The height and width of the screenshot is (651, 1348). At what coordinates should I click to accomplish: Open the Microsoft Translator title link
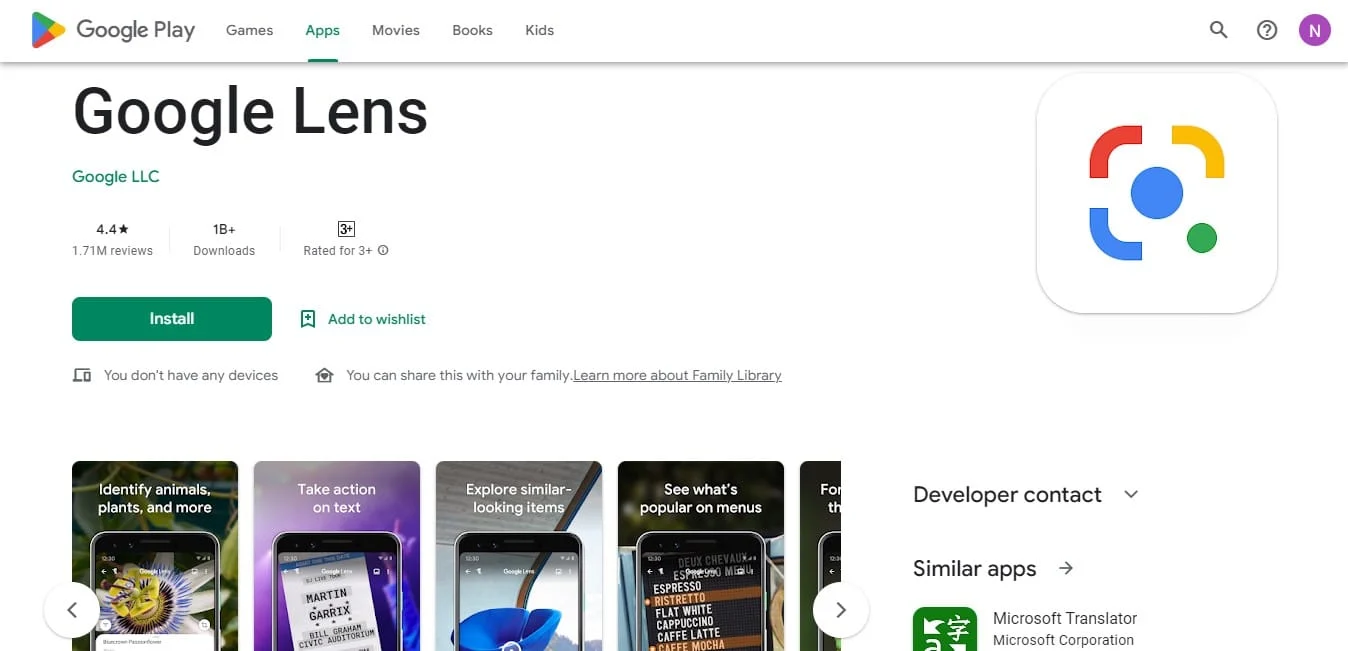(x=1065, y=618)
